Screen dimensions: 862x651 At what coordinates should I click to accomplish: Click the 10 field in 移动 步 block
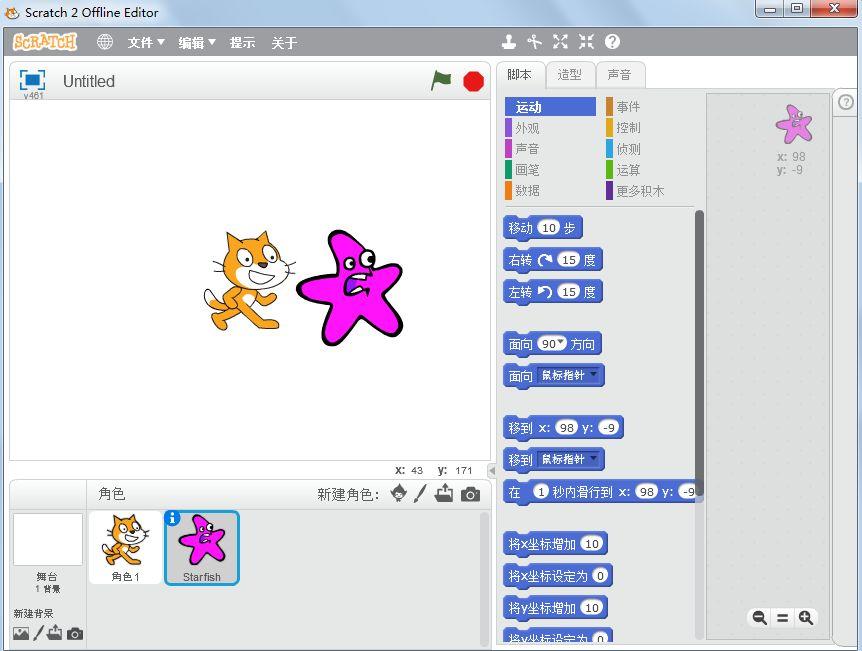tap(549, 228)
